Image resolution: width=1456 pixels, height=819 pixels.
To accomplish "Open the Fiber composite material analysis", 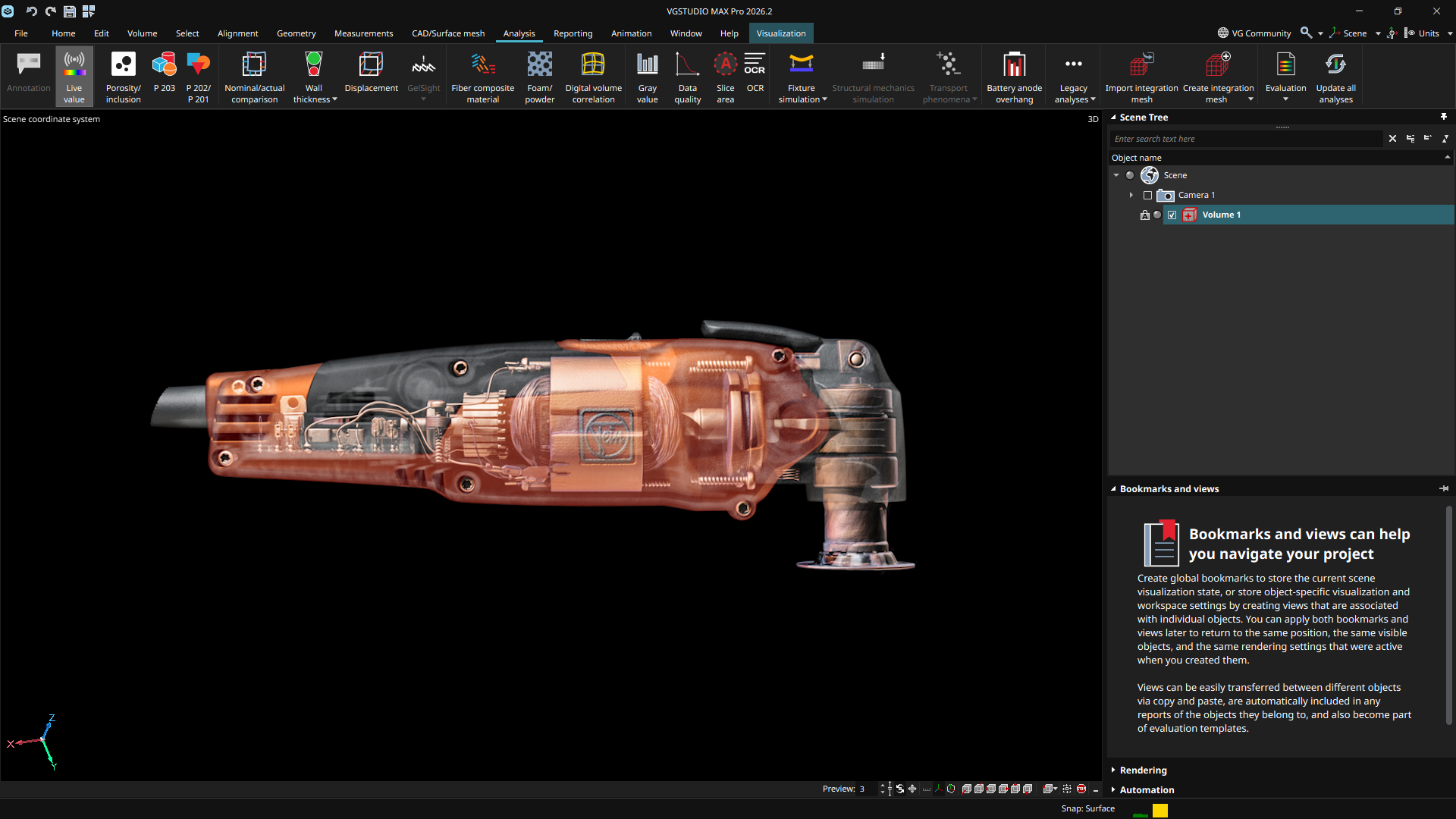I will coord(483,77).
